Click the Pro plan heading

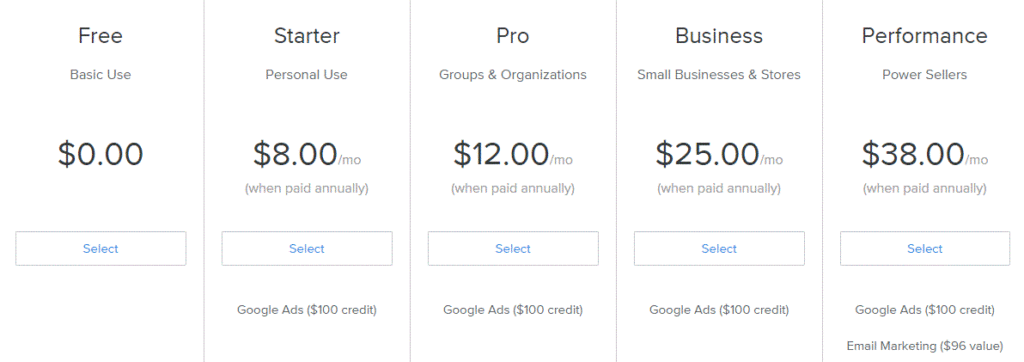click(x=513, y=35)
